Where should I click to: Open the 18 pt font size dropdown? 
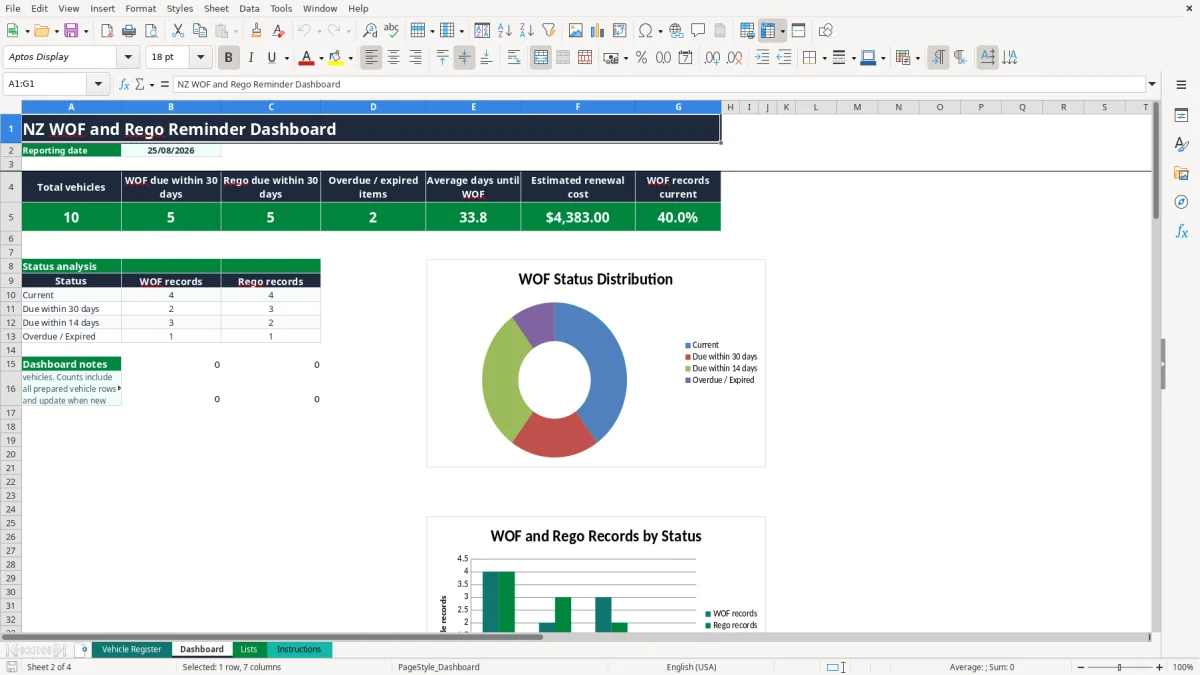[200, 58]
